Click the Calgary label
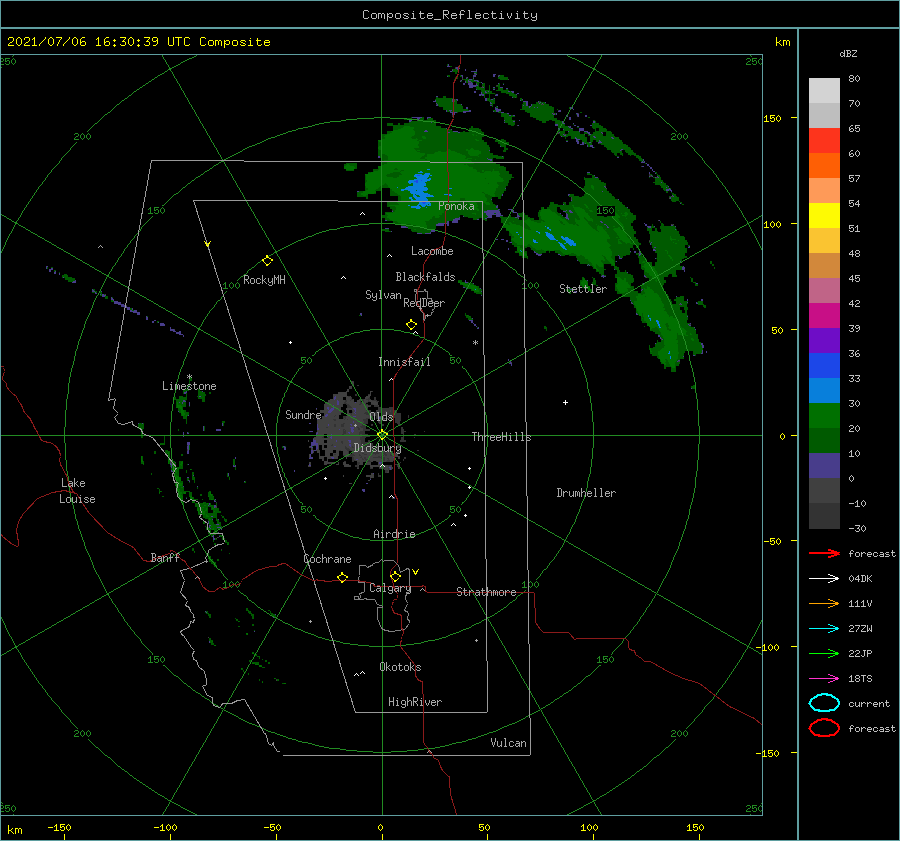The width and height of the screenshot is (900, 841). coord(390,588)
